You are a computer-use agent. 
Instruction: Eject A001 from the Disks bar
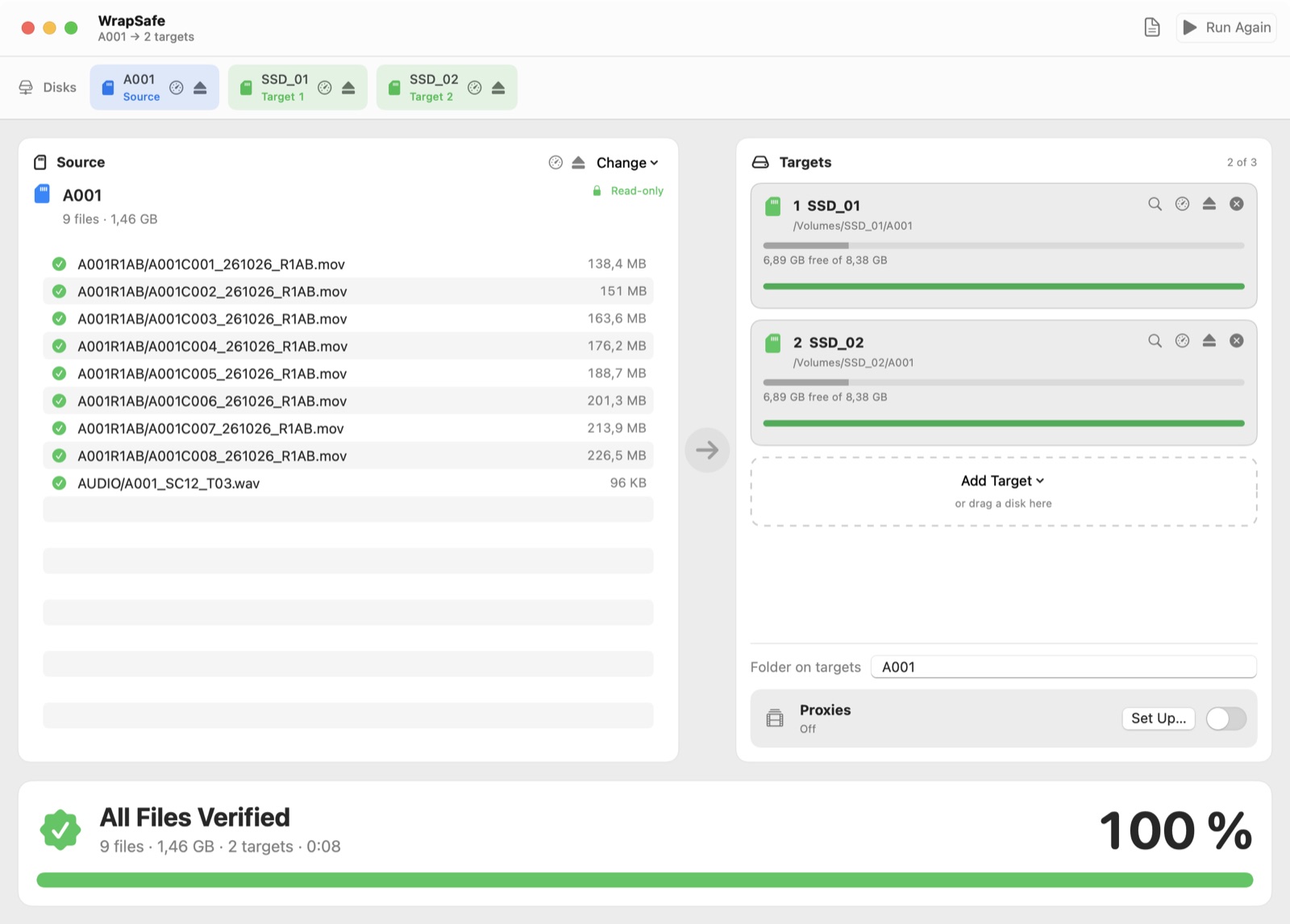coord(200,88)
